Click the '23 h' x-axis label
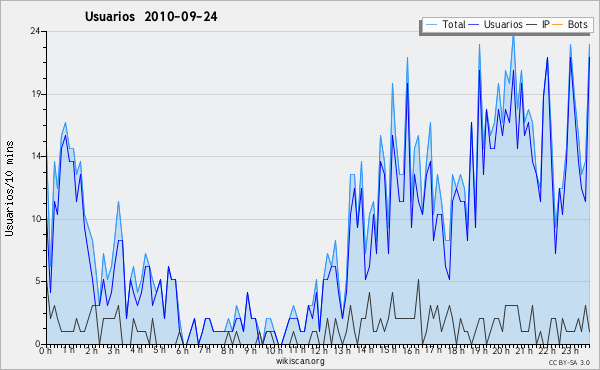Image resolution: width=600 pixels, height=370 pixels. tap(569, 350)
